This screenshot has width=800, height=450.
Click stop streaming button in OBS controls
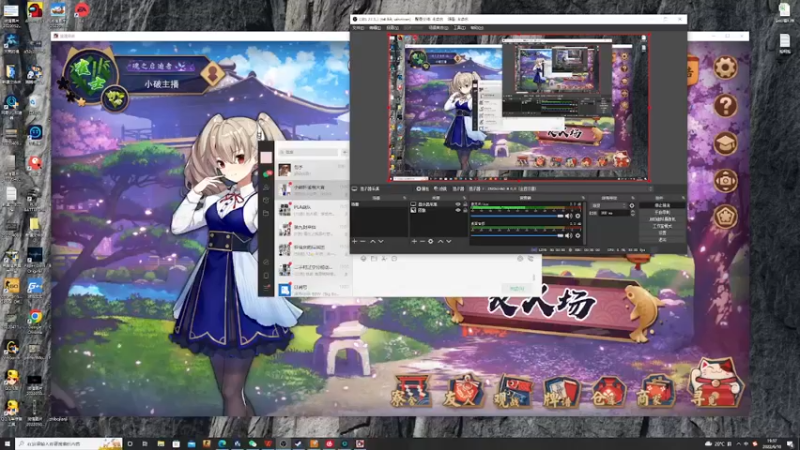pos(662,205)
